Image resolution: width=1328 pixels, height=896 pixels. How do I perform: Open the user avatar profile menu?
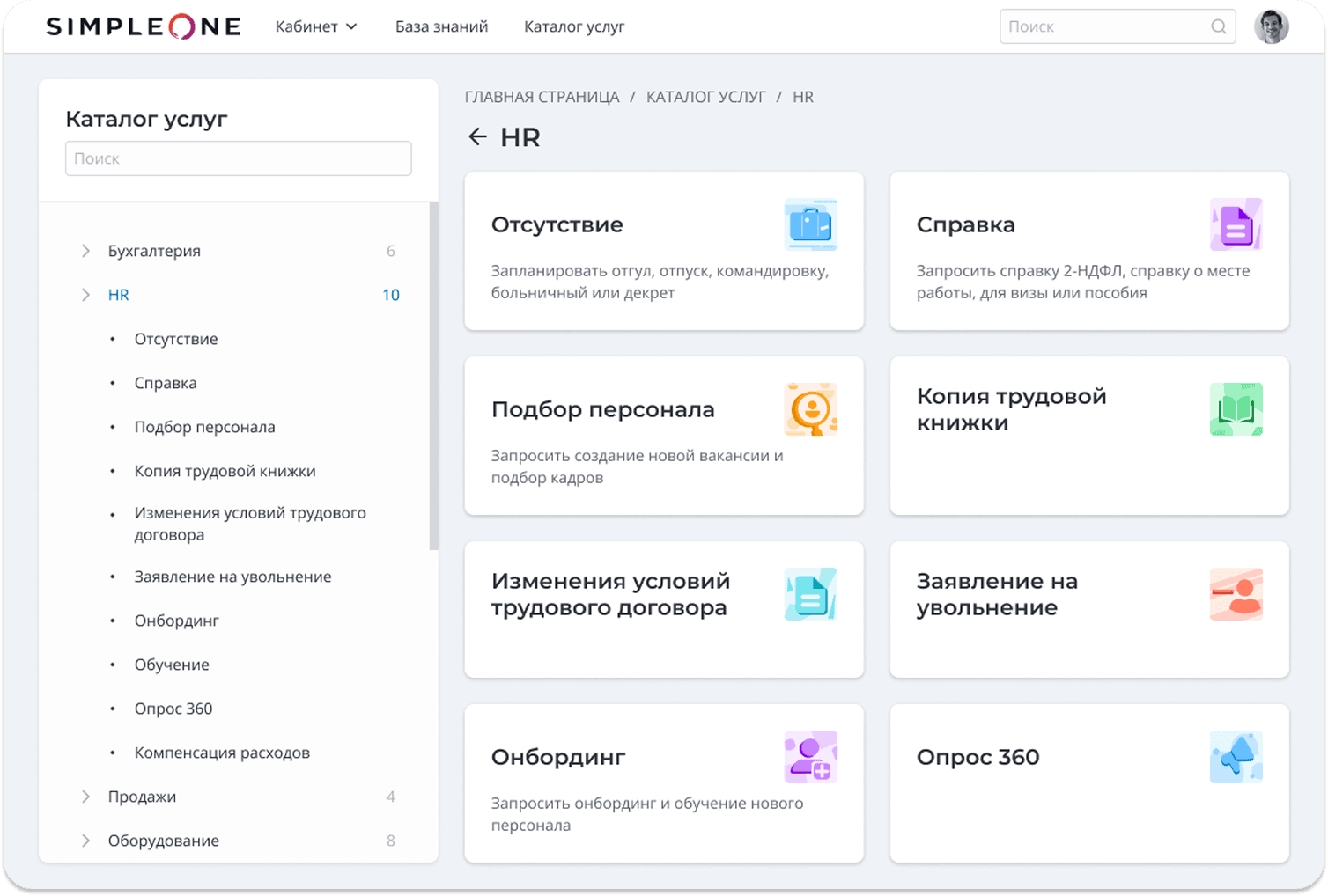click(1271, 26)
